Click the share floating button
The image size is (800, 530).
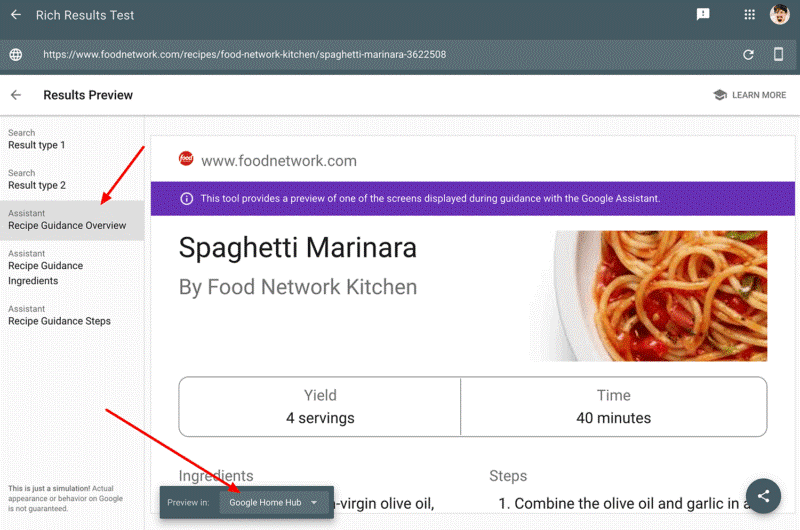tap(763, 496)
